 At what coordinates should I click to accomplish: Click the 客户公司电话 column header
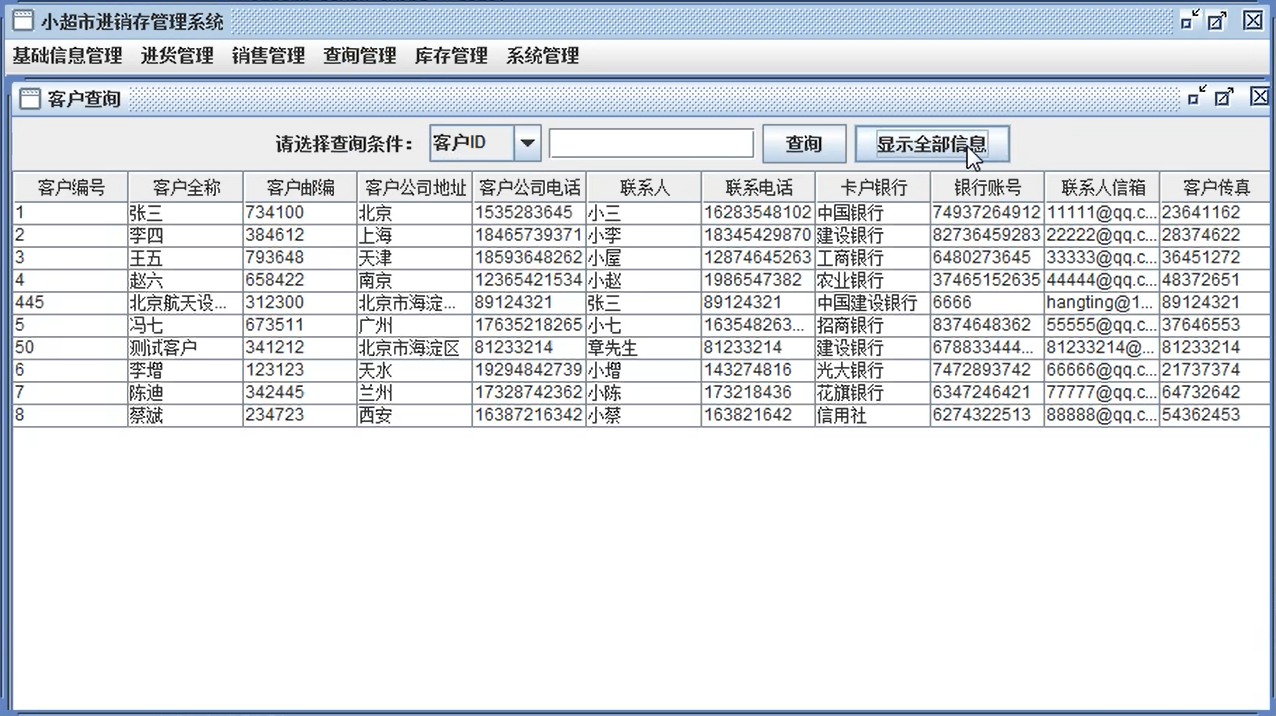(x=529, y=187)
